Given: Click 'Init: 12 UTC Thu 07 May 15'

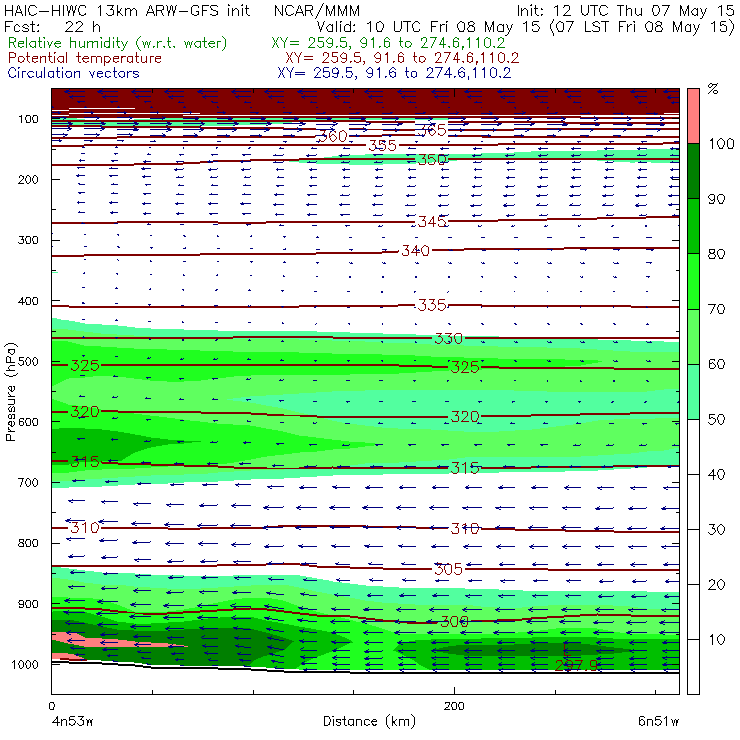Looking at the screenshot, I should [625, 10].
